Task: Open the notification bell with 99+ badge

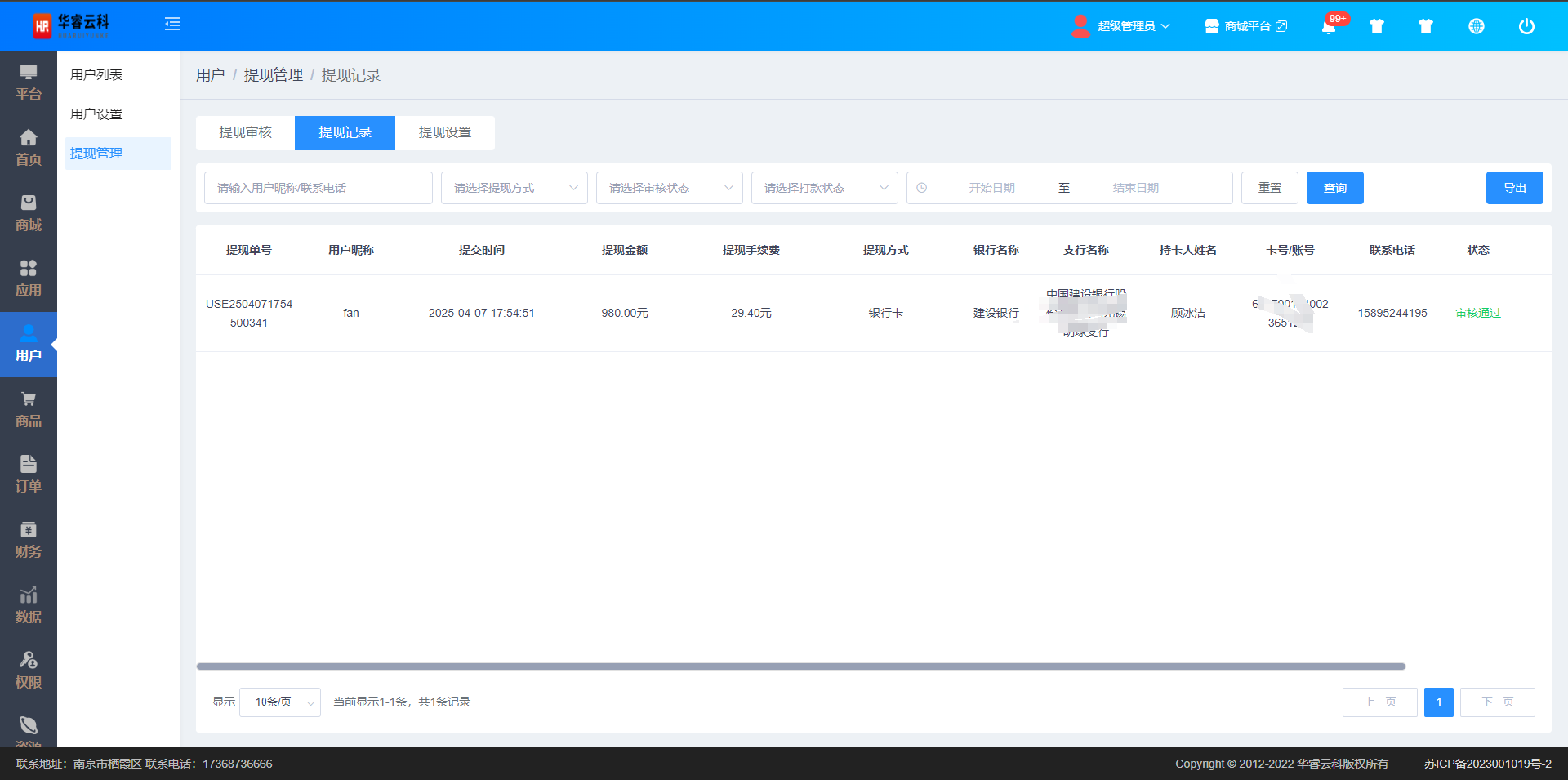Action: pos(1329,27)
